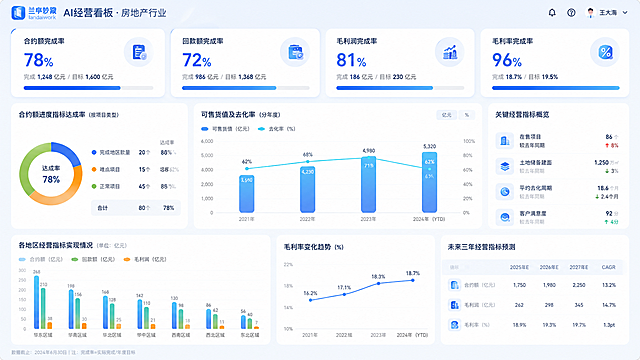The image size is (640, 360).
Task: Open the help question-mark icon
Action: tap(571, 13)
